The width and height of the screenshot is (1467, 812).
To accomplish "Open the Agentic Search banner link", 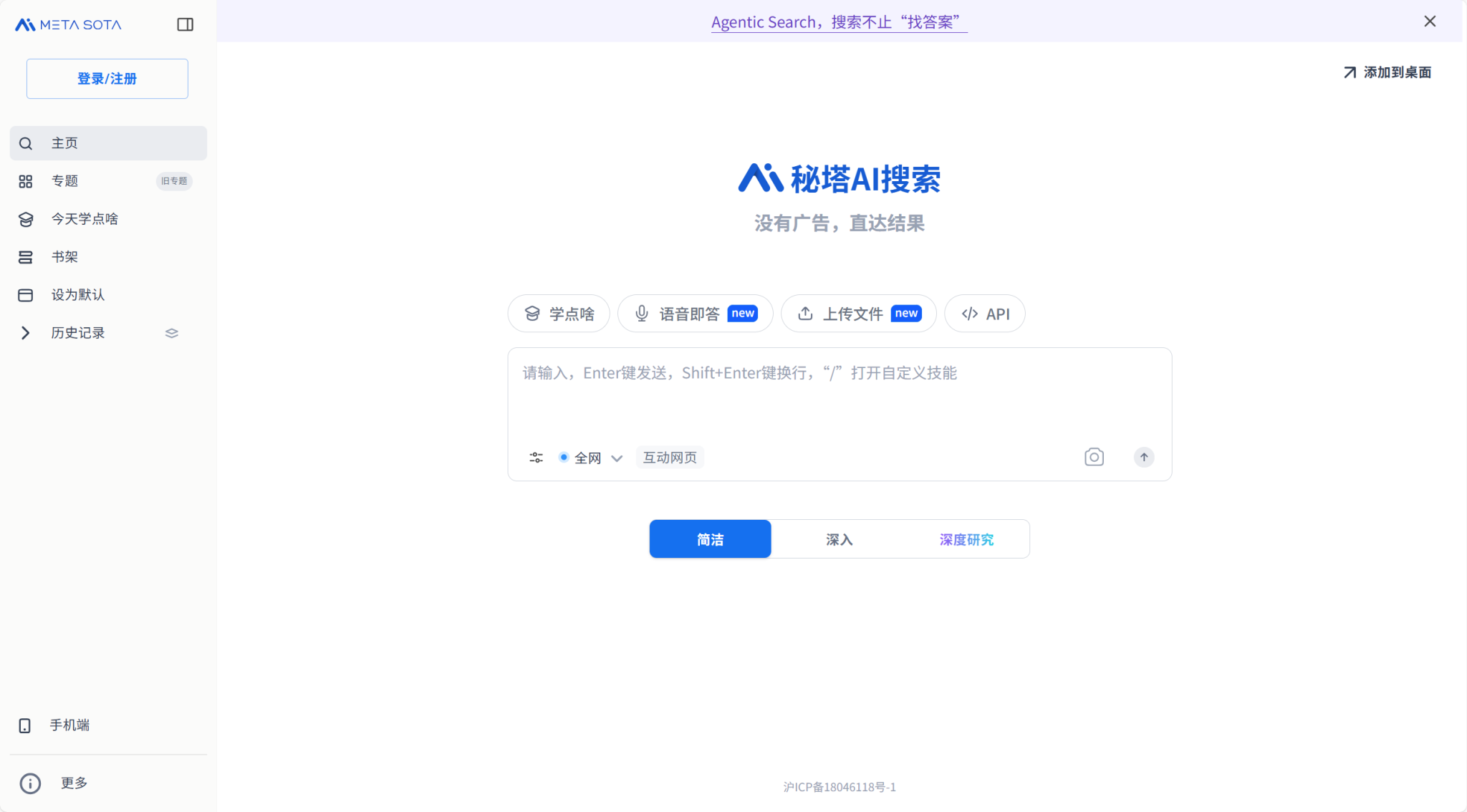I will pyautogui.click(x=838, y=21).
